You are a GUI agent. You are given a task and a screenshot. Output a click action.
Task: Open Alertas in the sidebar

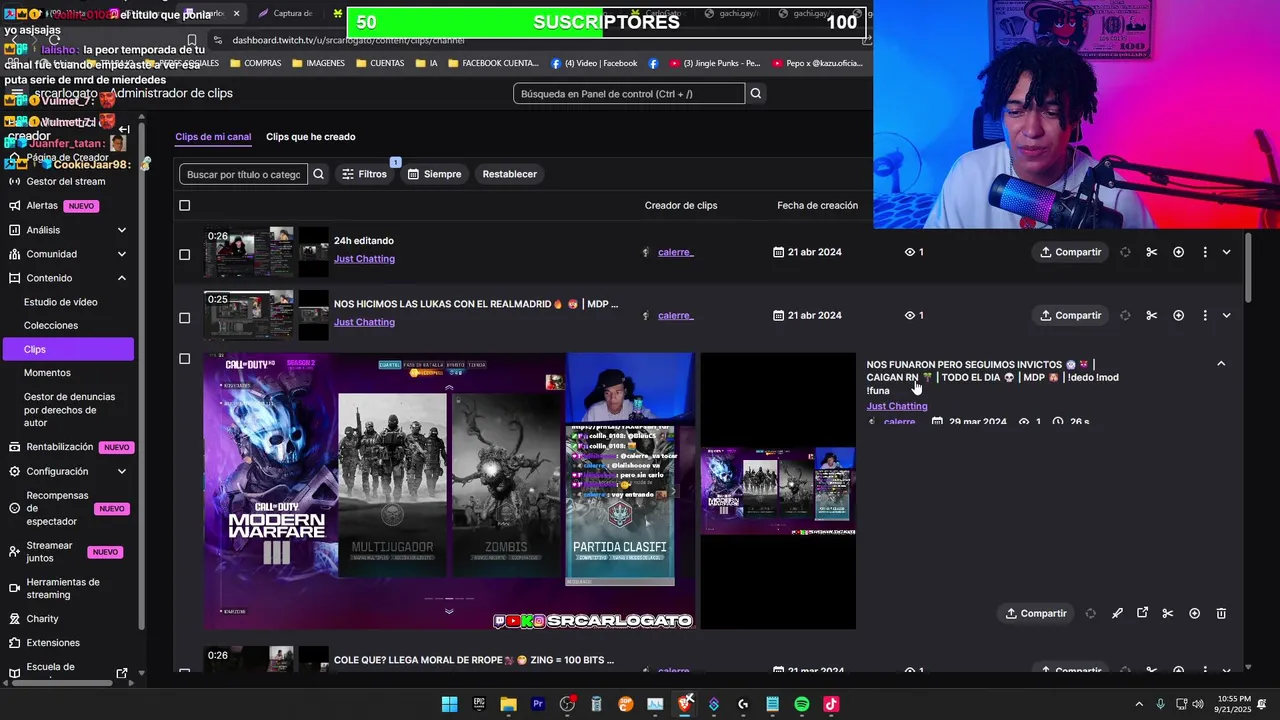(x=42, y=206)
